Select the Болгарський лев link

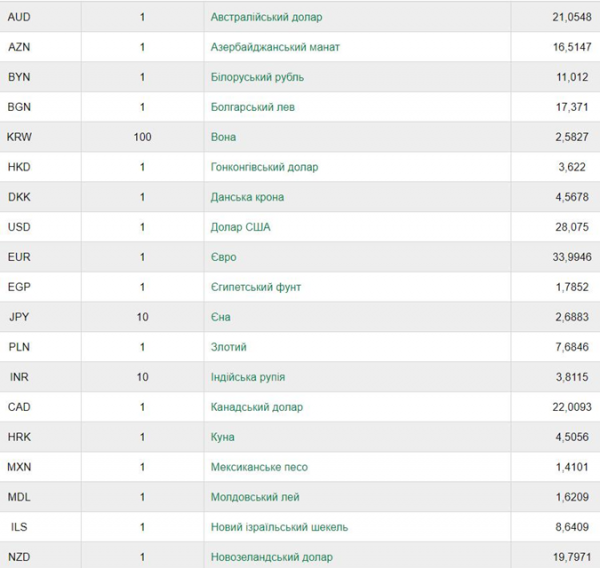[x=253, y=107]
